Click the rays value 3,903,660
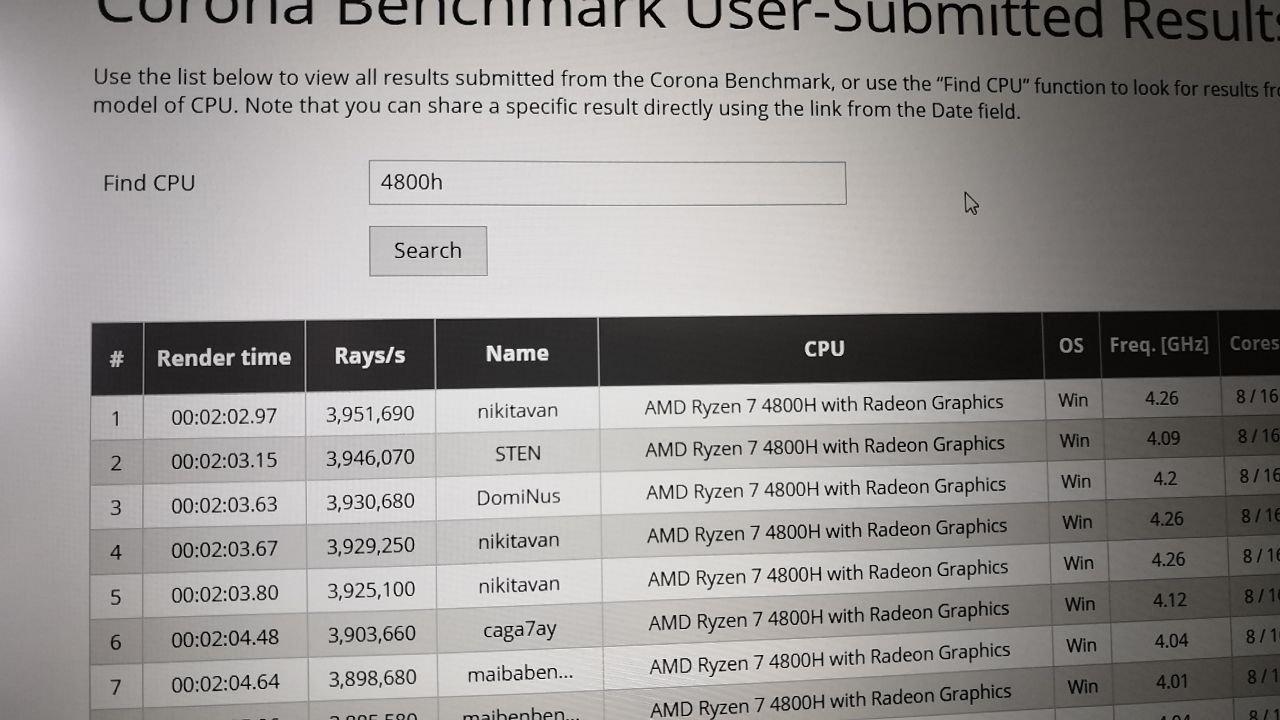This screenshot has width=1280, height=720. click(x=372, y=634)
